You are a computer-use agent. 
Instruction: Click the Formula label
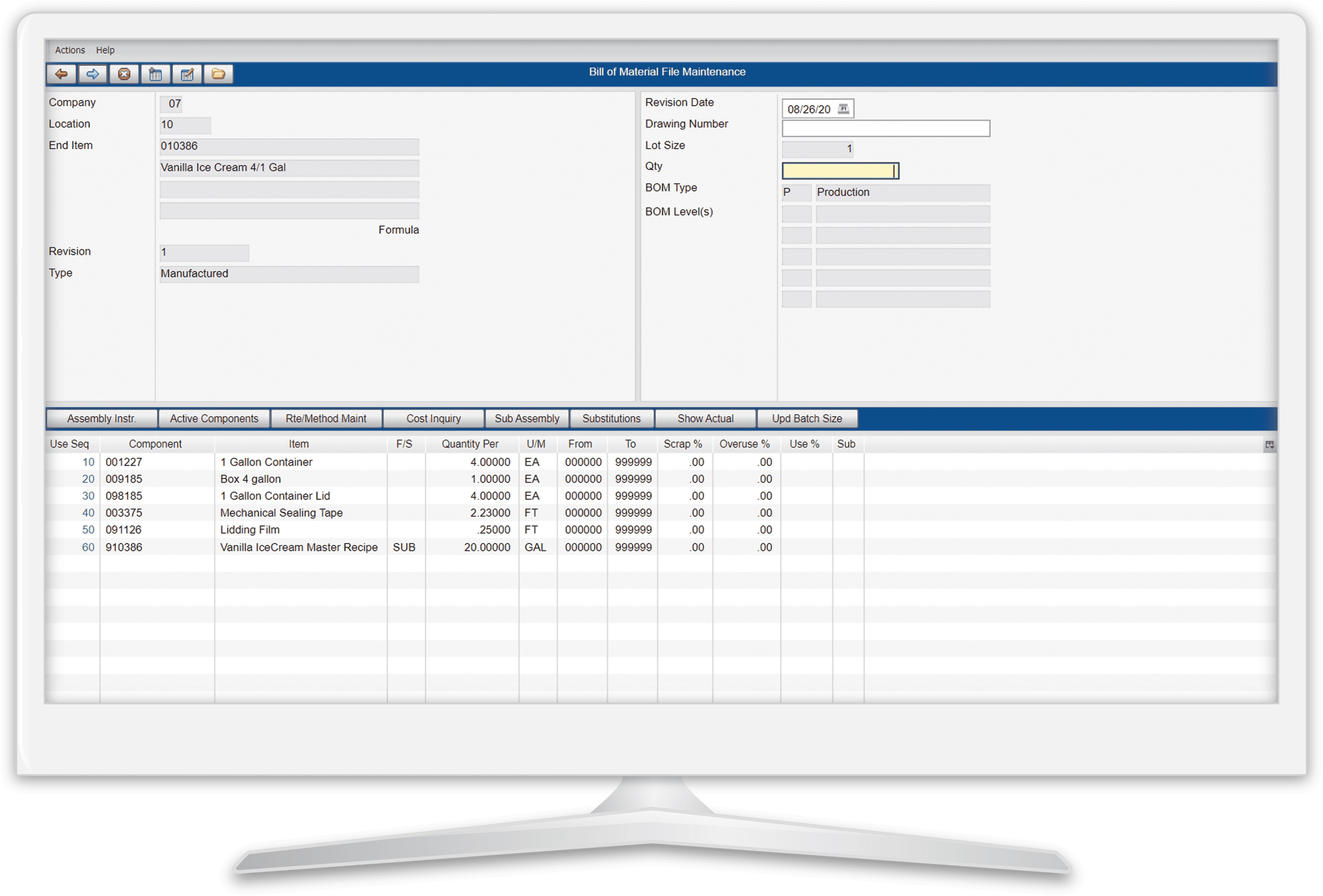[x=399, y=230]
